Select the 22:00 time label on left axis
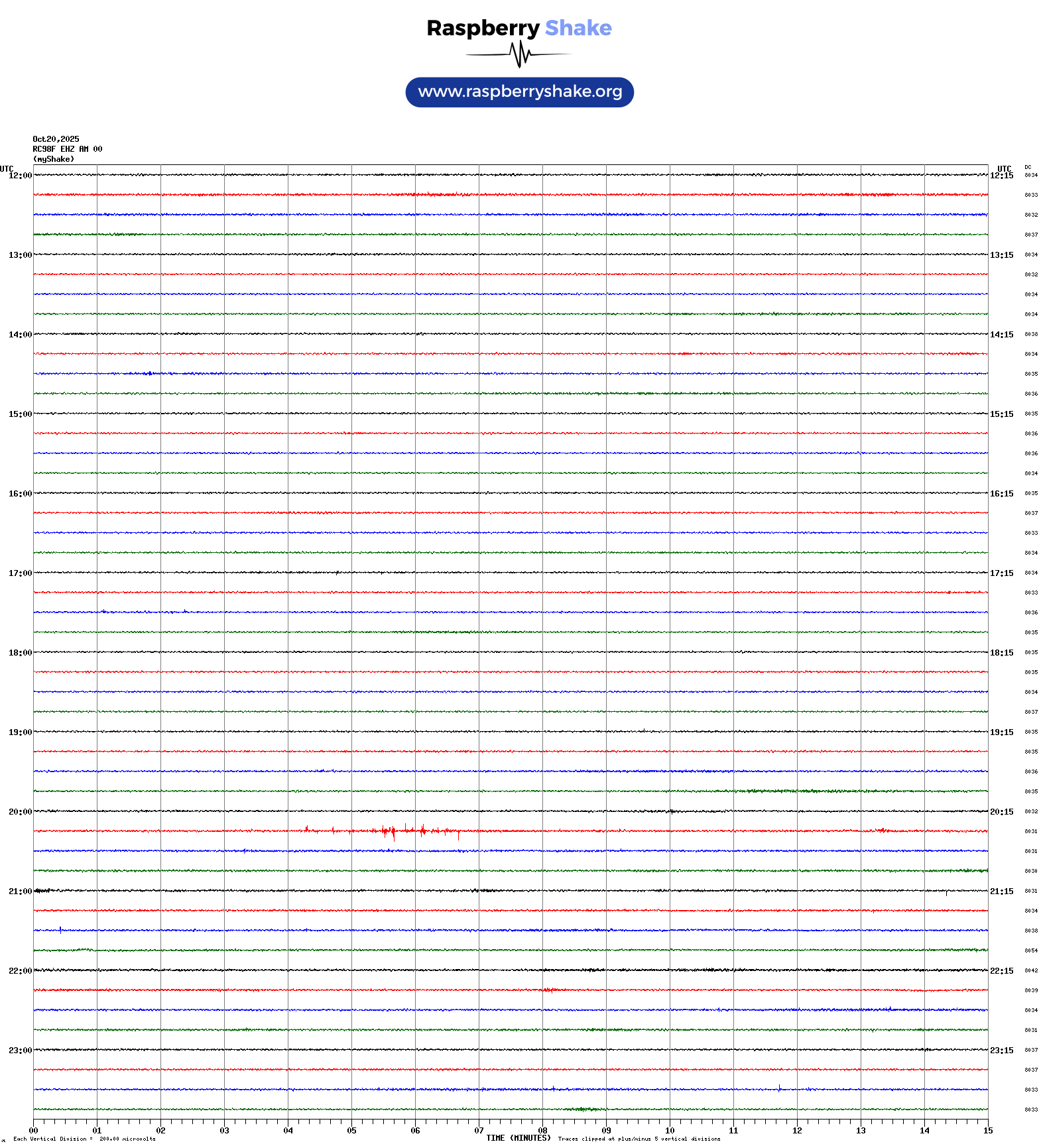The height and width of the screenshot is (1148, 1041). click(x=20, y=971)
